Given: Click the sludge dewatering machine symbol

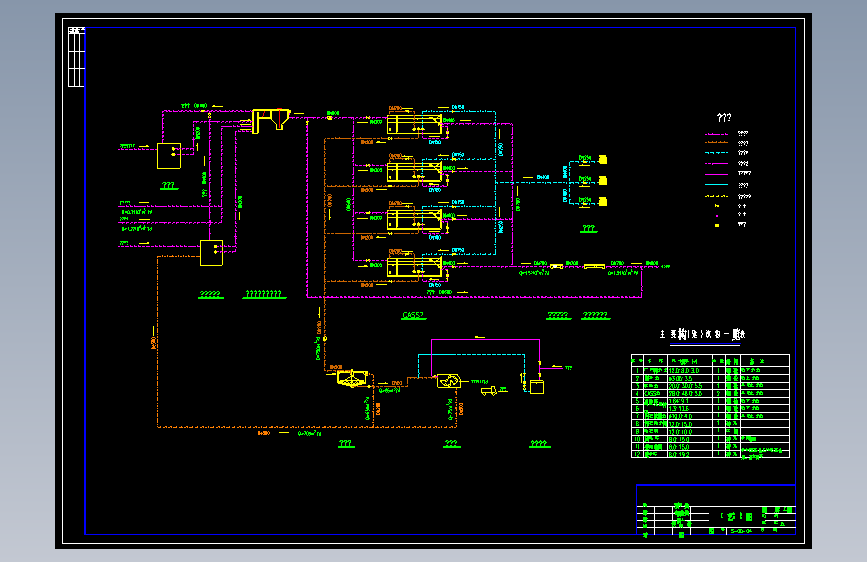Looking at the screenshot, I should (448, 381).
